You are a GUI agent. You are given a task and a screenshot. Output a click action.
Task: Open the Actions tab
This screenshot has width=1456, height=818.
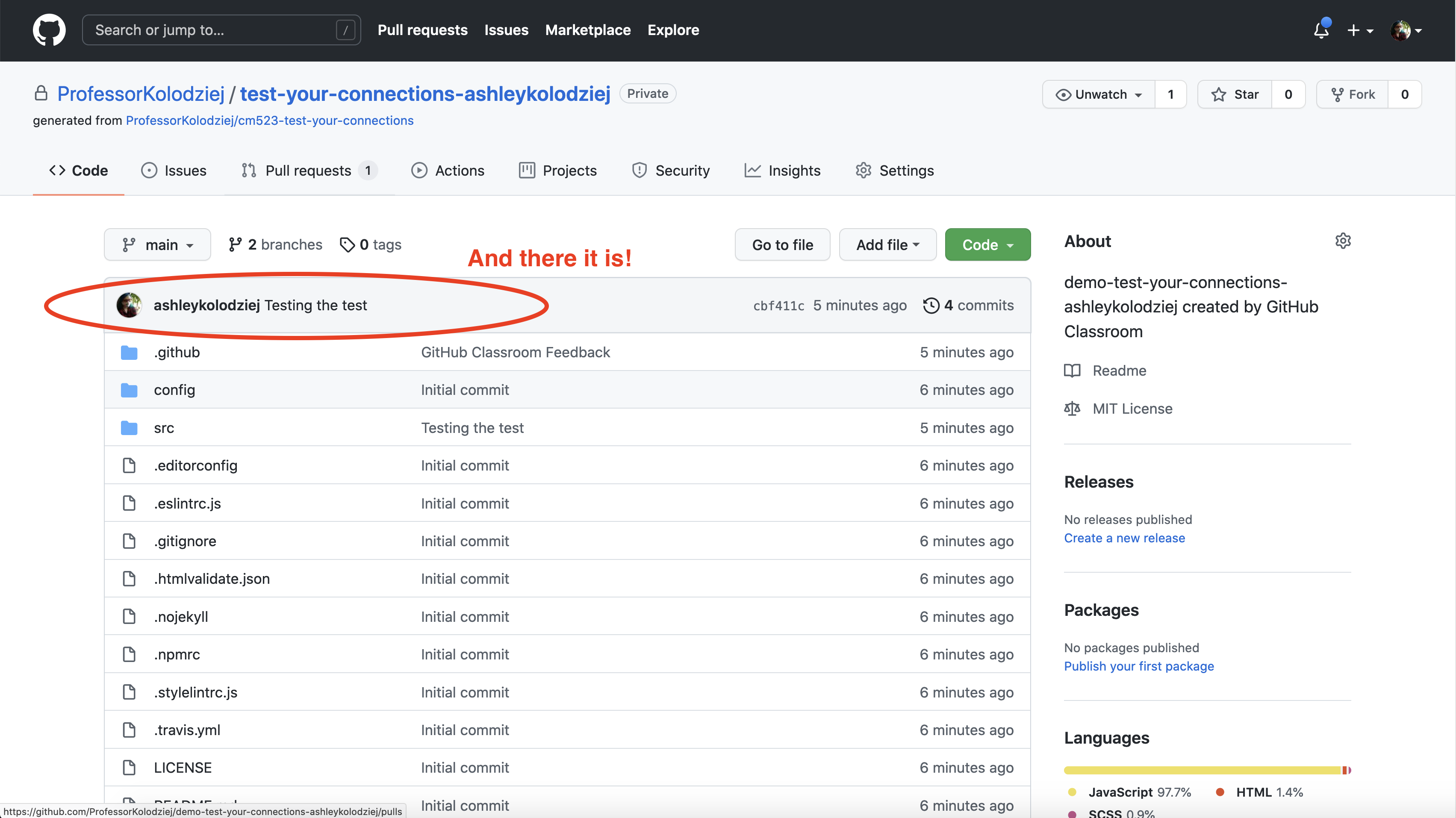(448, 171)
